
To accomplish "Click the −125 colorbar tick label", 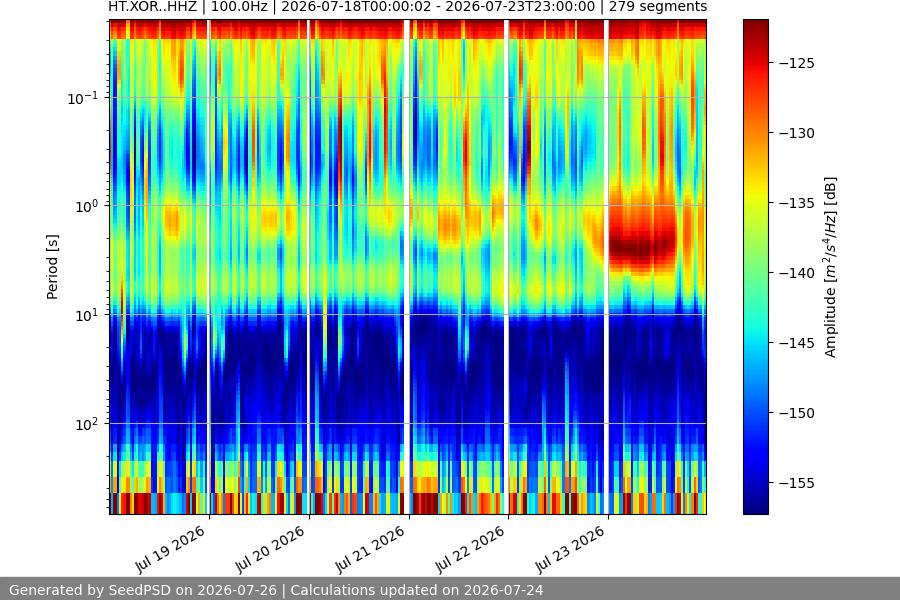I will [797, 63].
